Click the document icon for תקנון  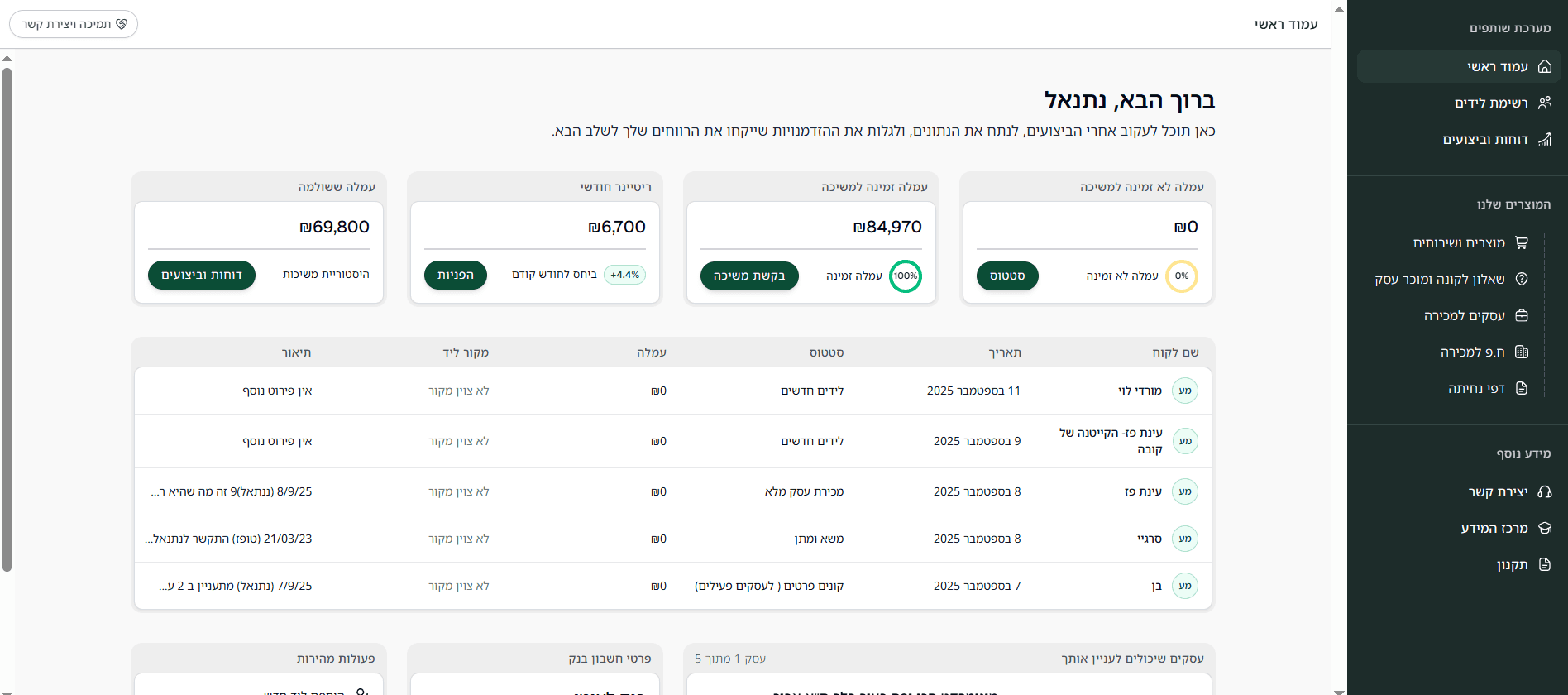click(1544, 564)
